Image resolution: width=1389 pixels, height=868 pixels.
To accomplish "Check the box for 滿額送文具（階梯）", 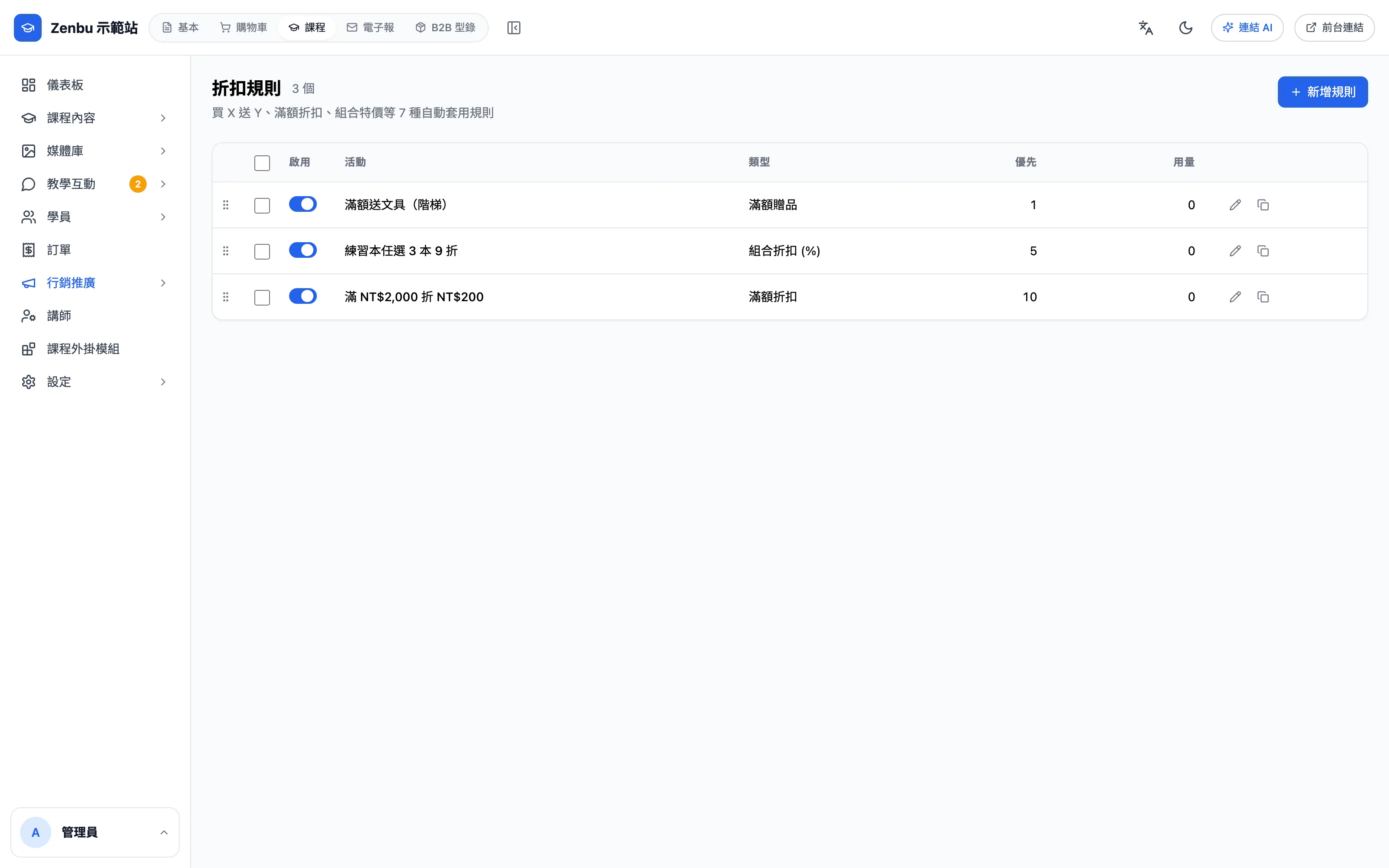I will coord(262,206).
